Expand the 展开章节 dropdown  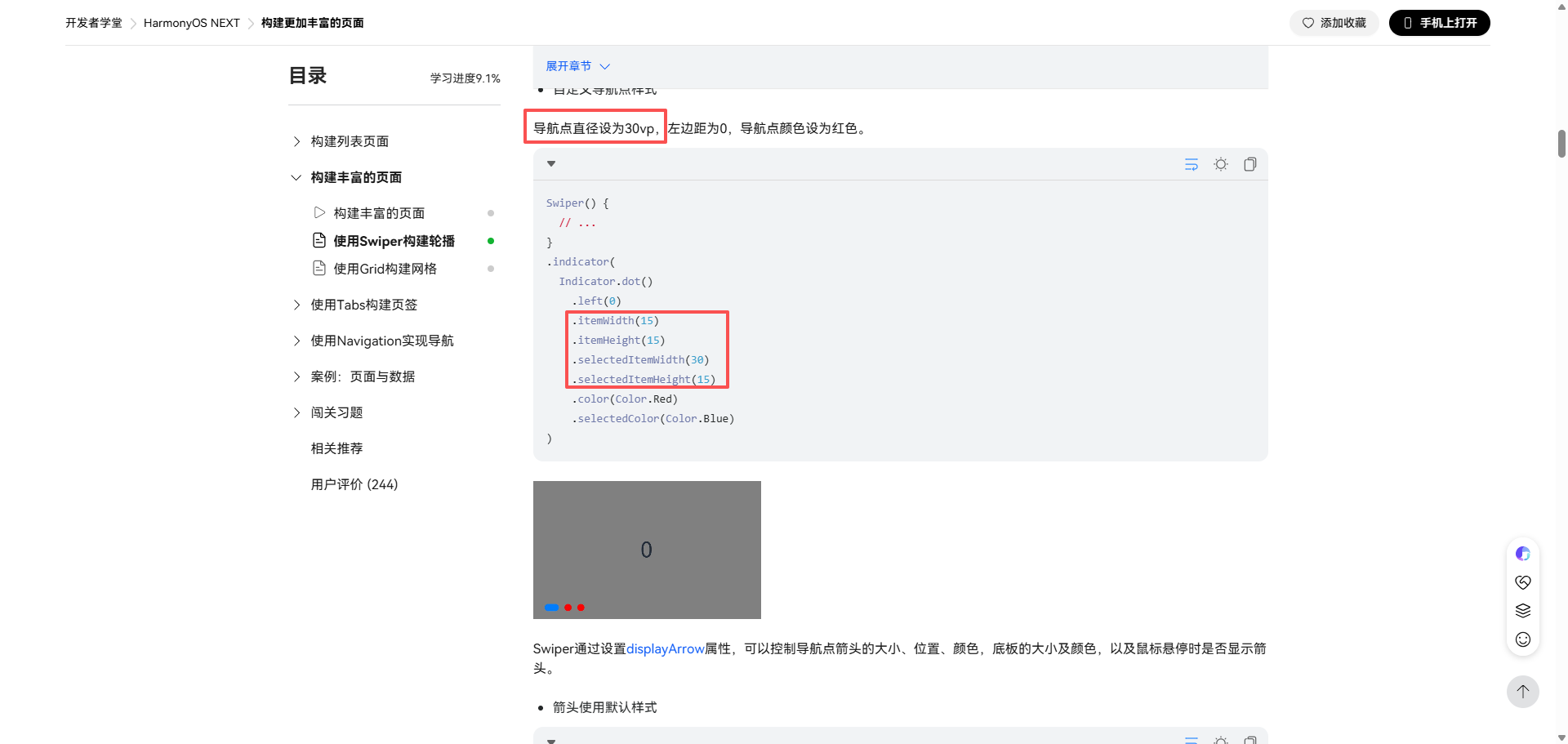(x=577, y=66)
